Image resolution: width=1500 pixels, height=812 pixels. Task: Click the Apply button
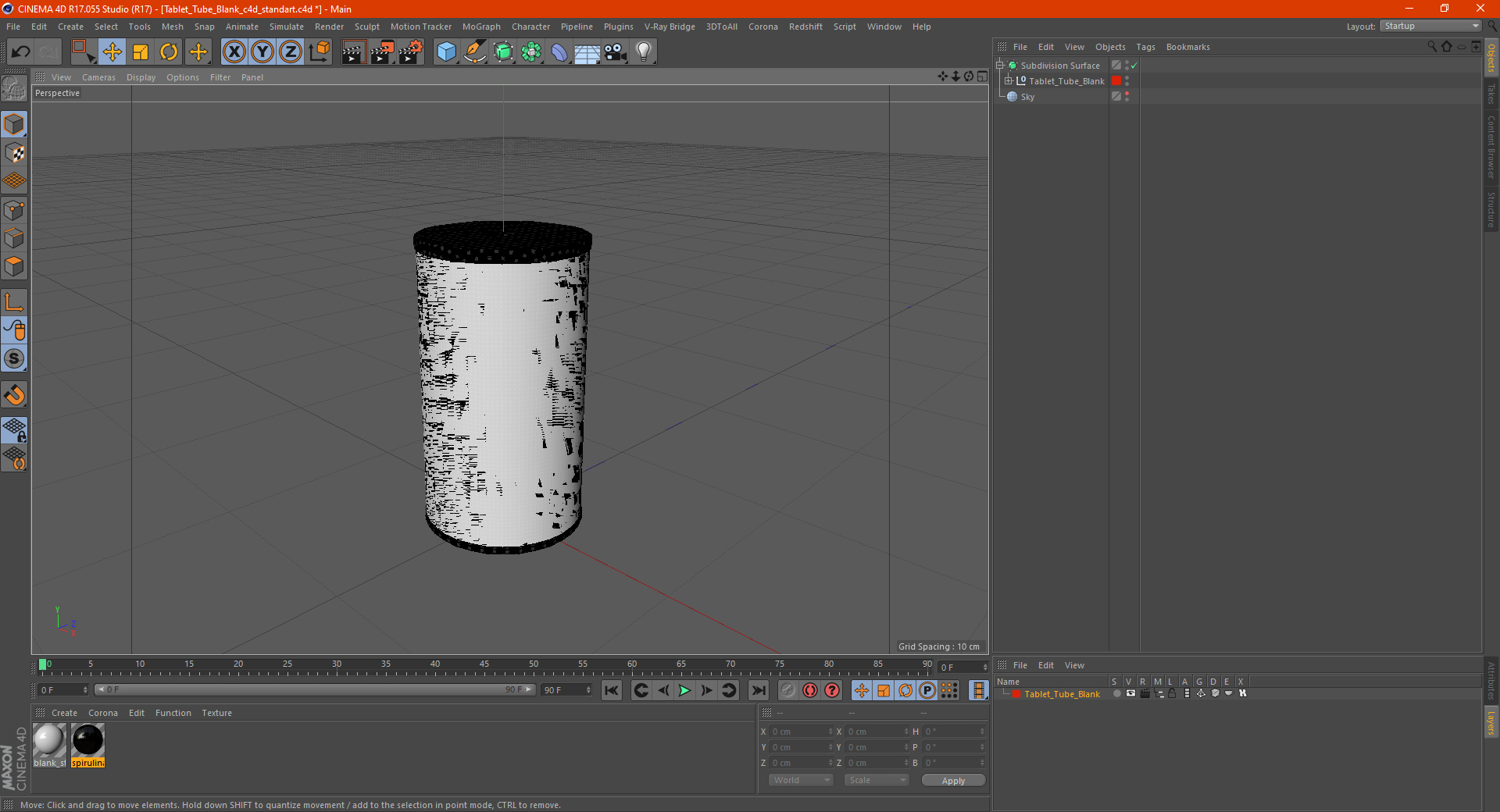(x=953, y=781)
